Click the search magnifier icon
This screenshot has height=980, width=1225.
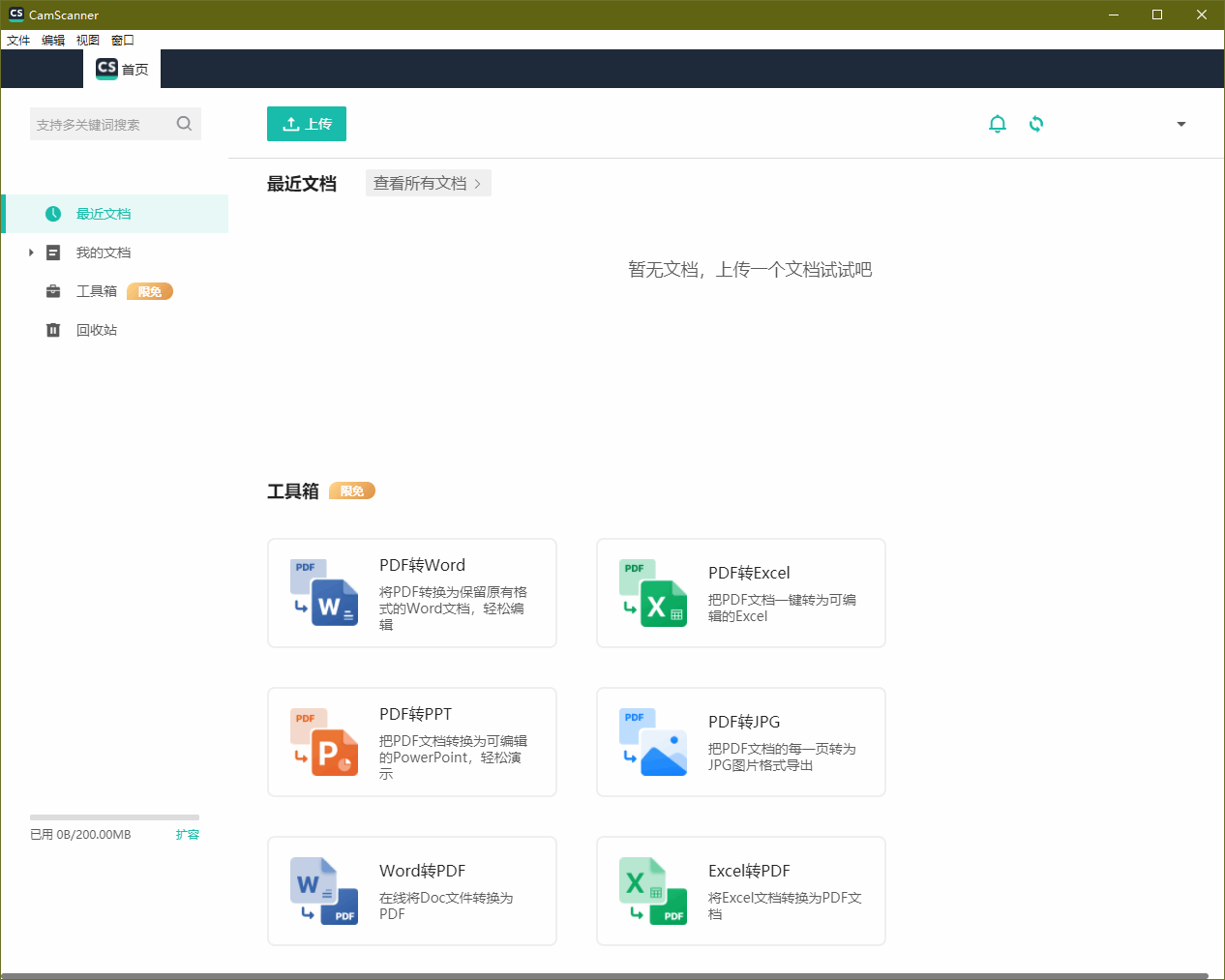[x=184, y=124]
